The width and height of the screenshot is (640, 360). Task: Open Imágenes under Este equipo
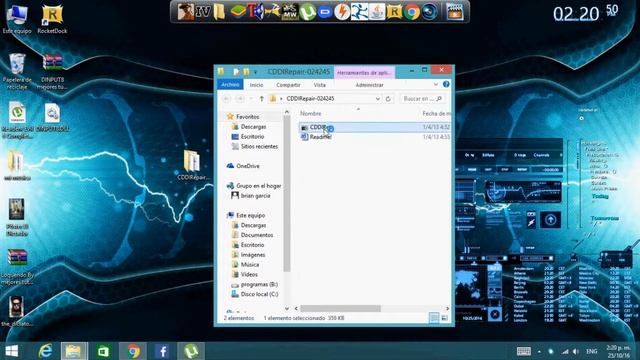[253, 255]
